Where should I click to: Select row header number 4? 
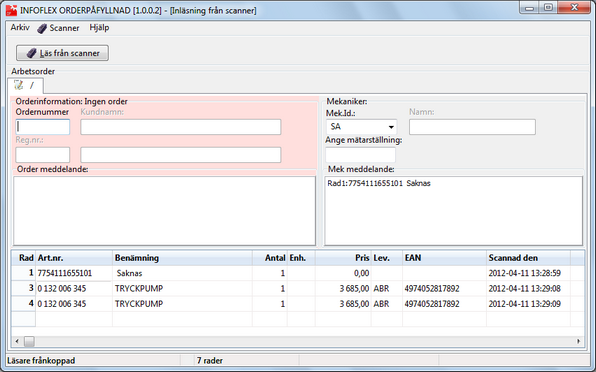[24, 304]
